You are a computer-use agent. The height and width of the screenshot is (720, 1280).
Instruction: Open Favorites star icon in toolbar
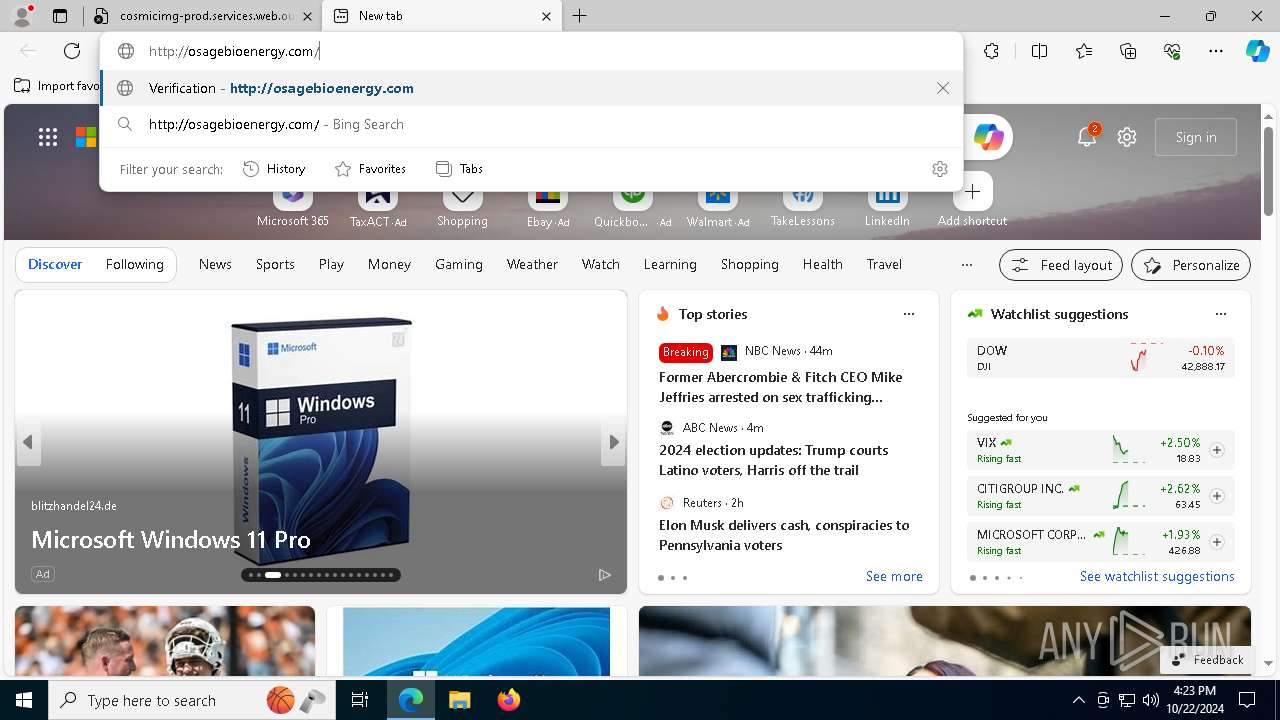point(1084,51)
